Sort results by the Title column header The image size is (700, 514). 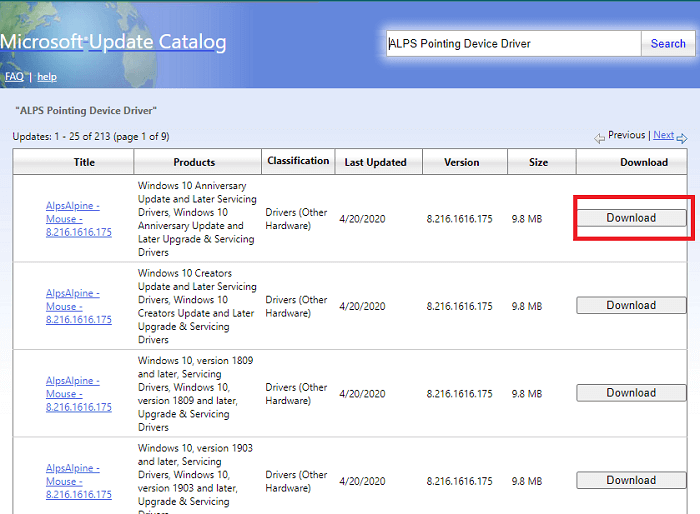(x=84, y=162)
